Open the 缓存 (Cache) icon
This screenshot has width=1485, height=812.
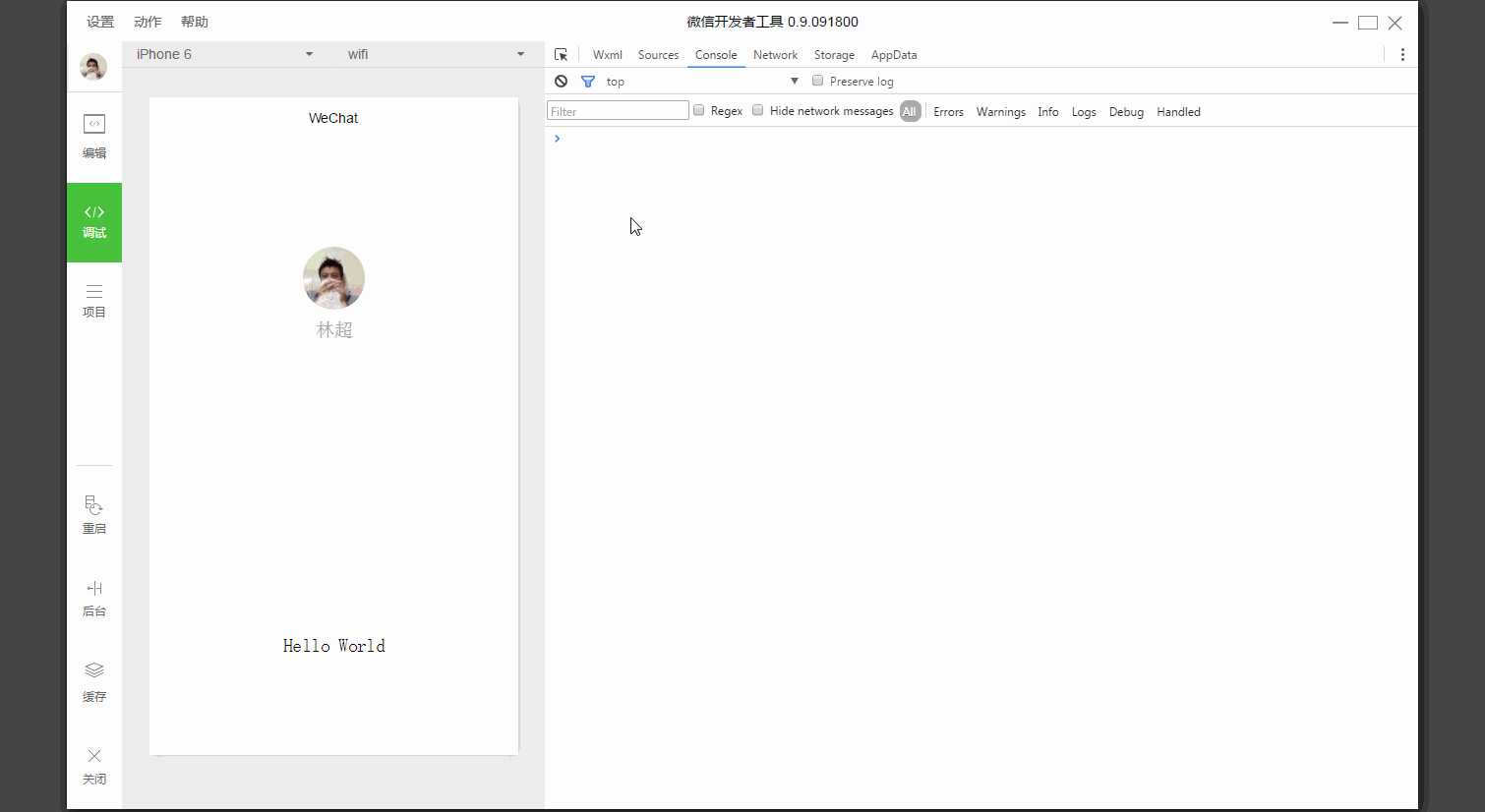tap(94, 681)
